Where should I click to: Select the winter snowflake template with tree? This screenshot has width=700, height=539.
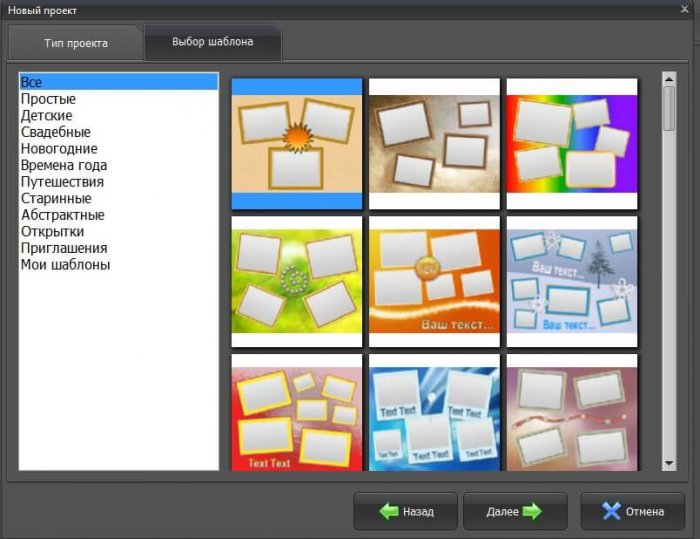pyautogui.click(x=571, y=281)
